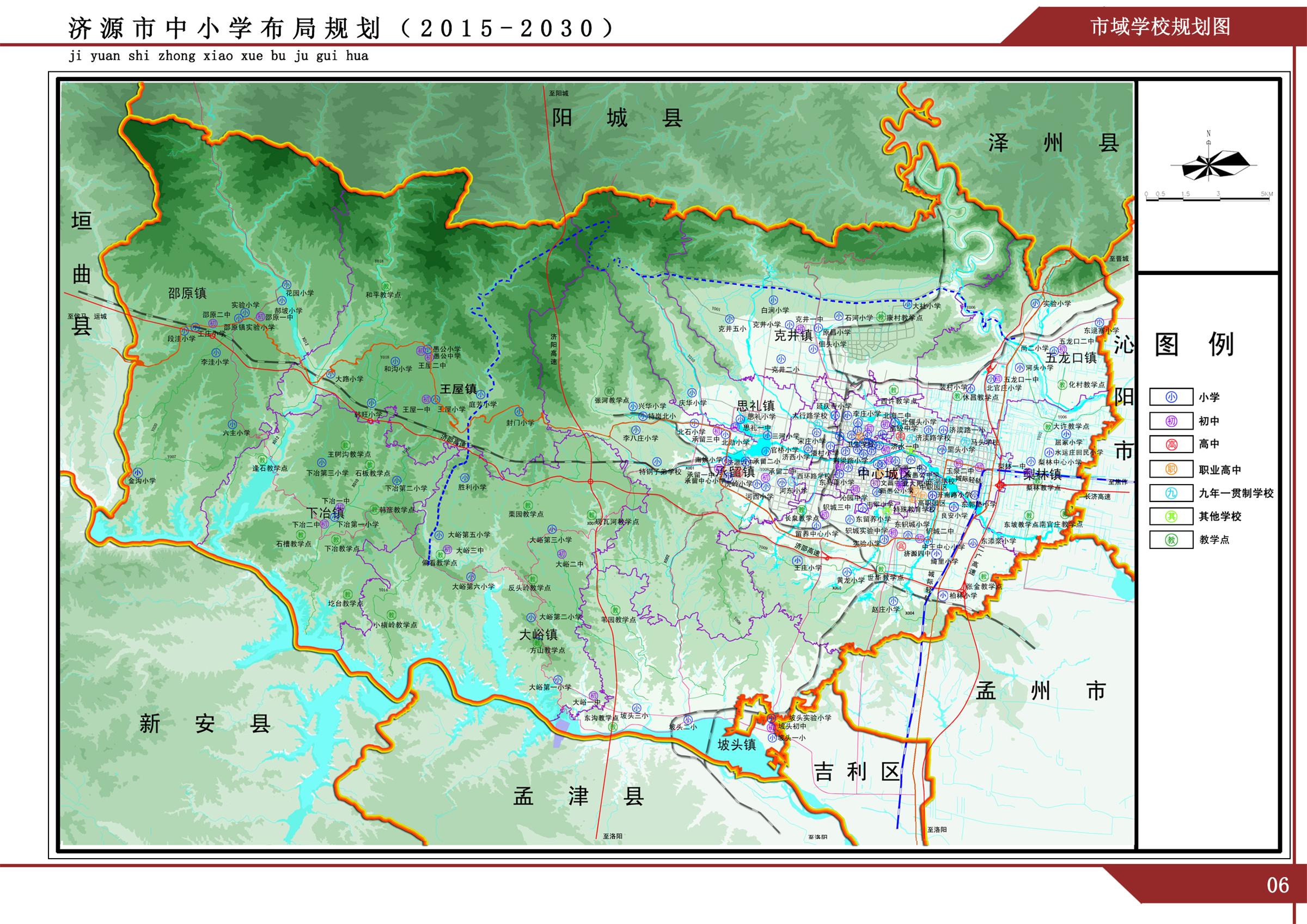The image size is (1307, 924).
Task: Click the 圪台教学点 label
Action: click(x=345, y=603)
